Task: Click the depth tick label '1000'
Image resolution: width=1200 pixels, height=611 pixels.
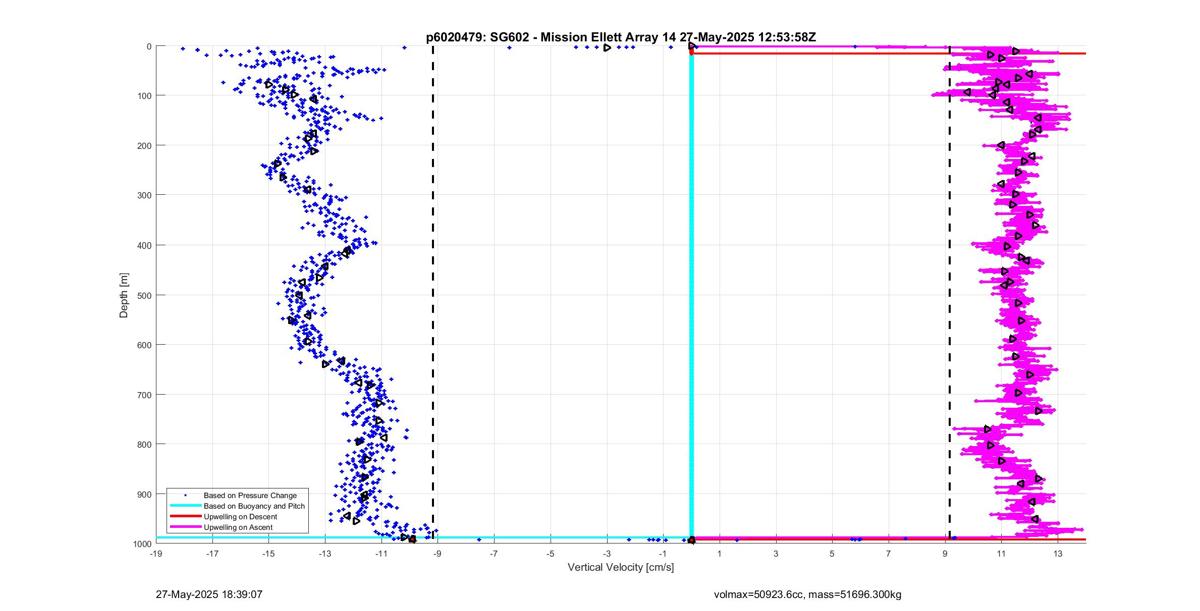Action: (x=141, y=544)
